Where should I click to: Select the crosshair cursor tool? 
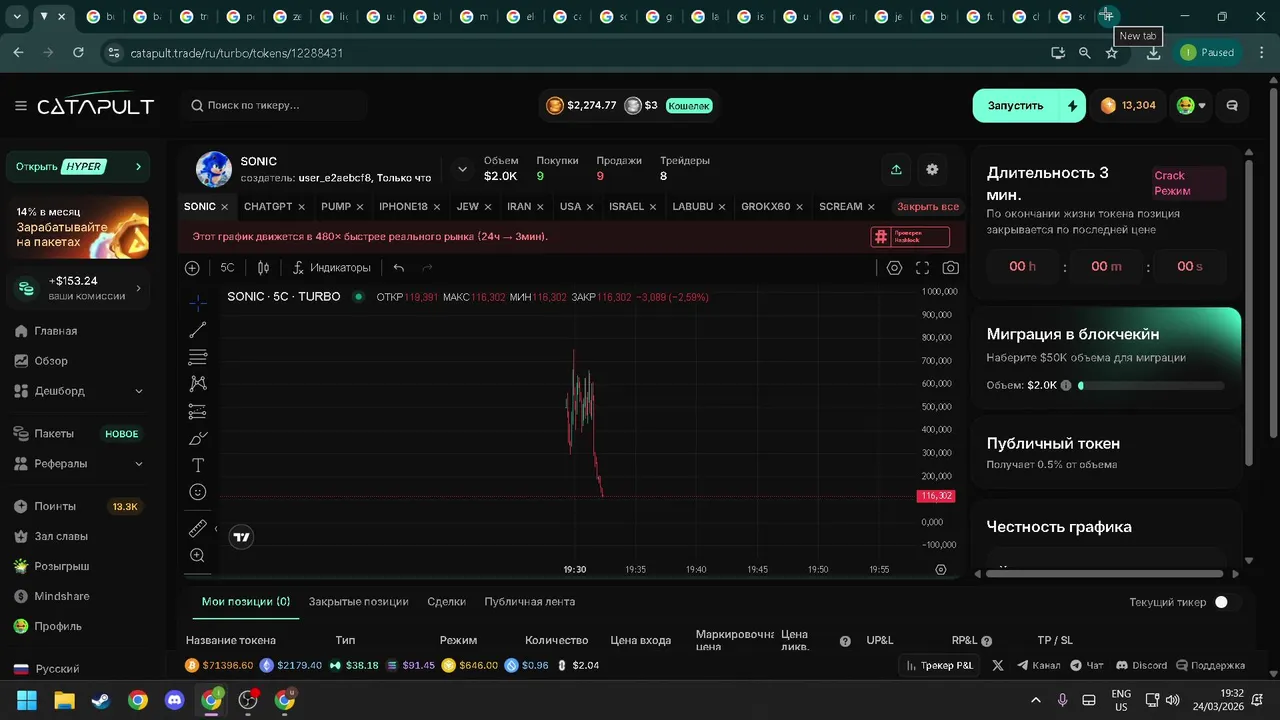[x=198, y=303]
